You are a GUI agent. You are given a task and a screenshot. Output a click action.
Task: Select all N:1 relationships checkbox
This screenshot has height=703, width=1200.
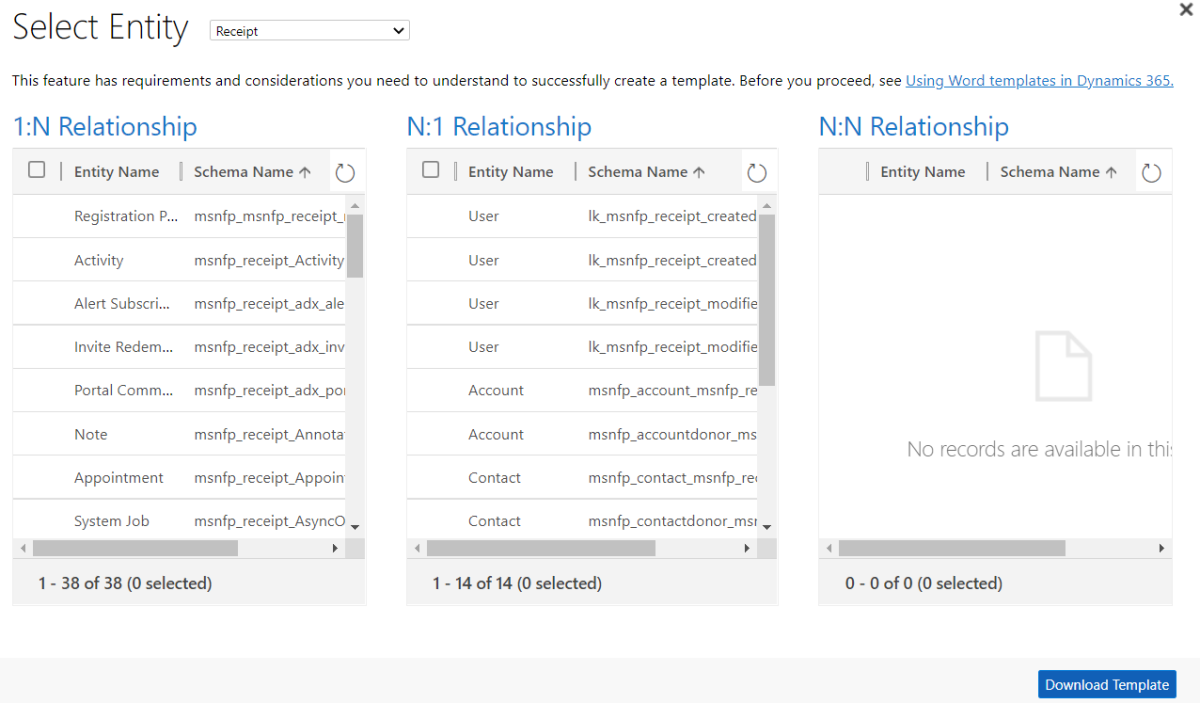click(431, 170)
